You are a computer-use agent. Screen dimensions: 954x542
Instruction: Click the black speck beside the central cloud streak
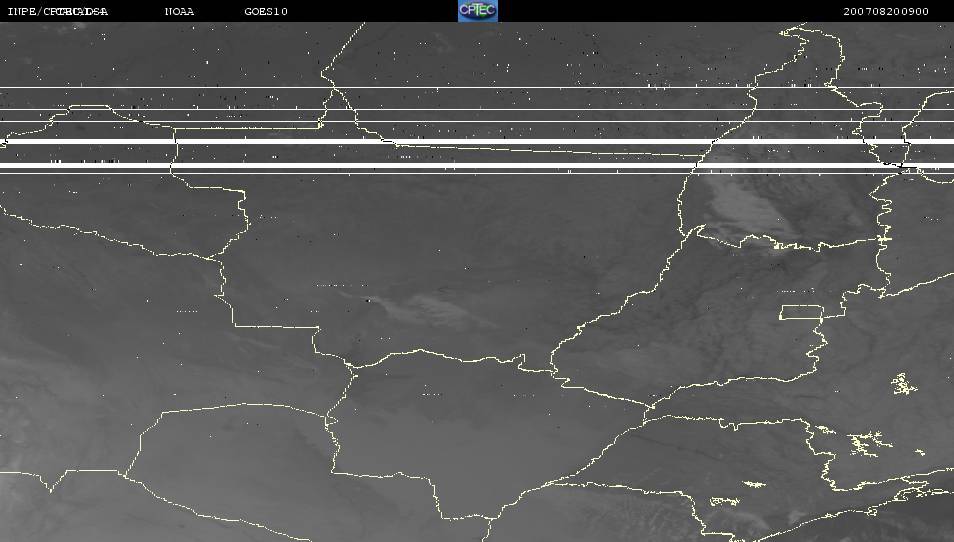(367, 299)
